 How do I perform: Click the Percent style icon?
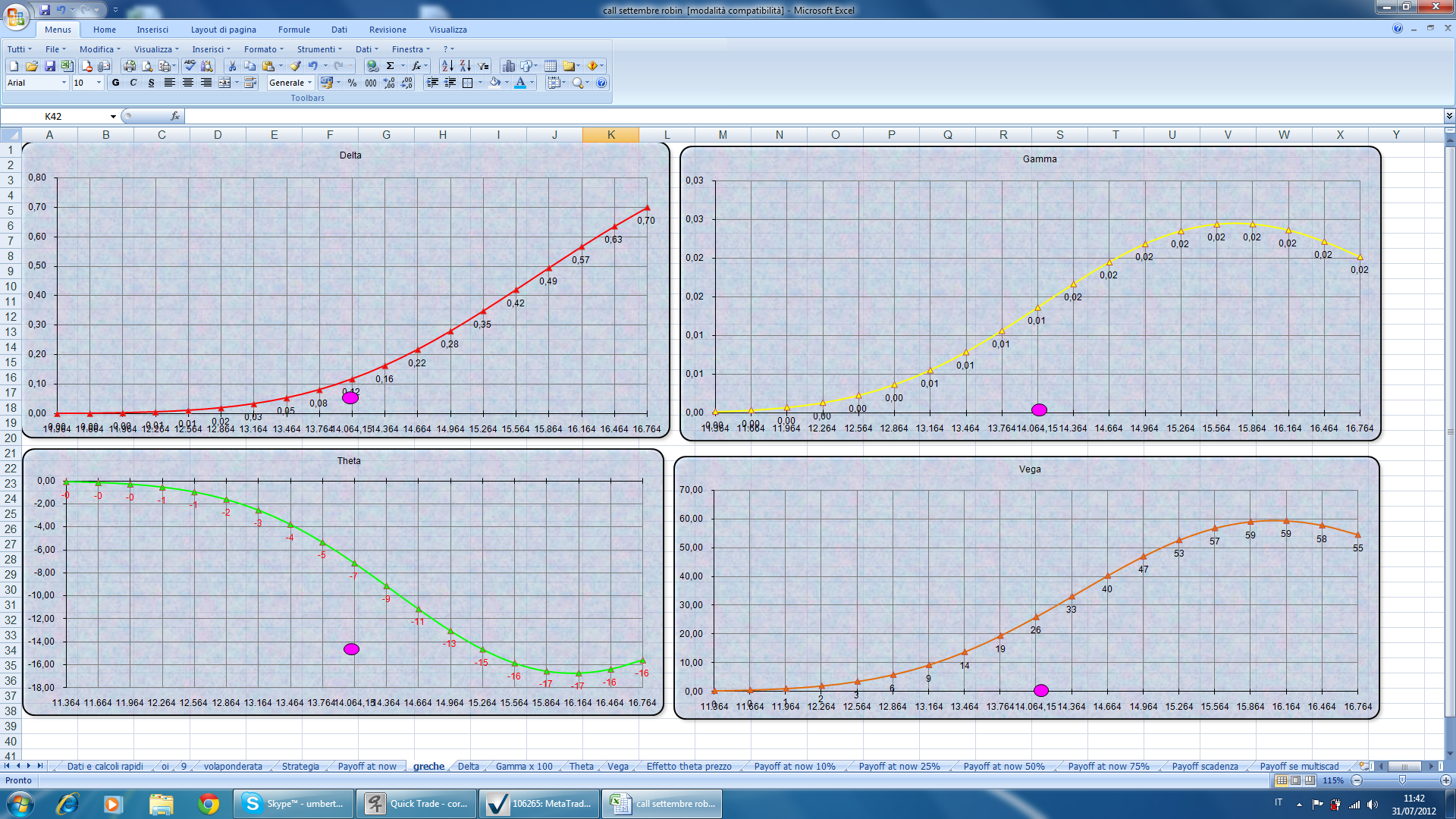coord(352,83)
